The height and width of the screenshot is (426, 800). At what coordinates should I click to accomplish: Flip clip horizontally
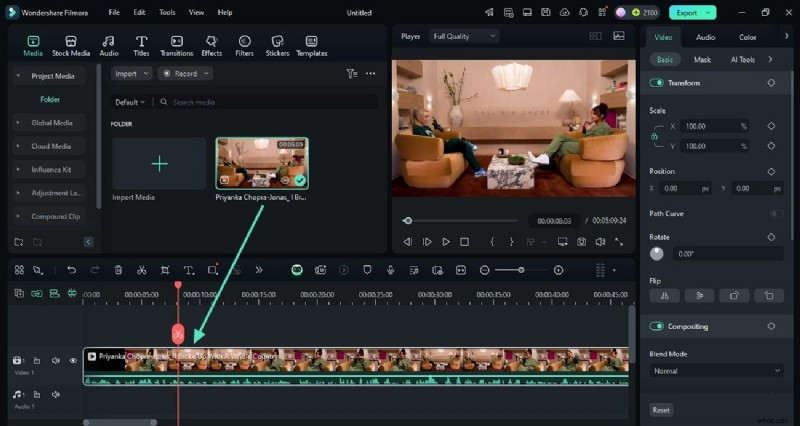pos(664,296)
